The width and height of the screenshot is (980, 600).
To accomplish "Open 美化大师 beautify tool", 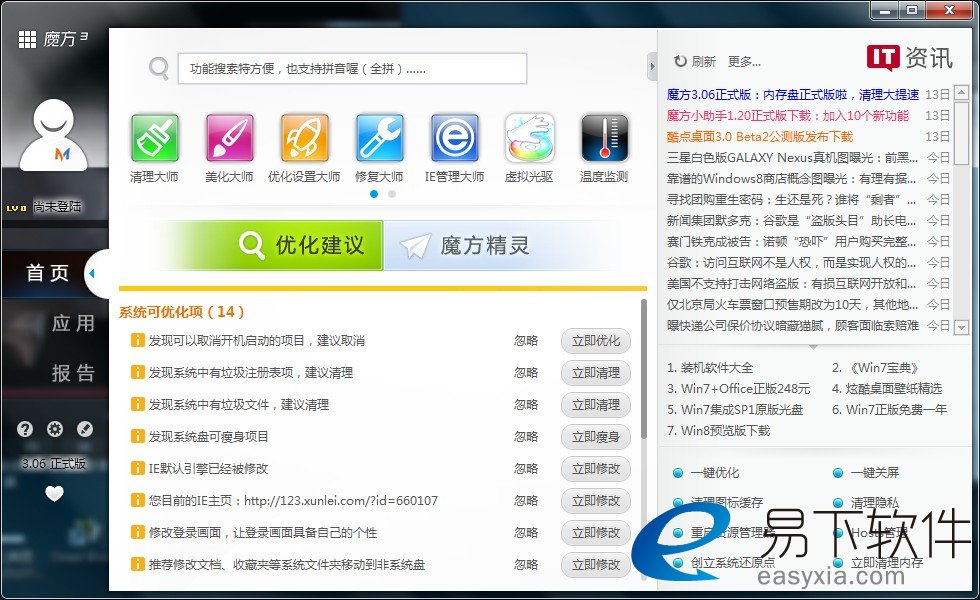I will click(x=229, y=138).
